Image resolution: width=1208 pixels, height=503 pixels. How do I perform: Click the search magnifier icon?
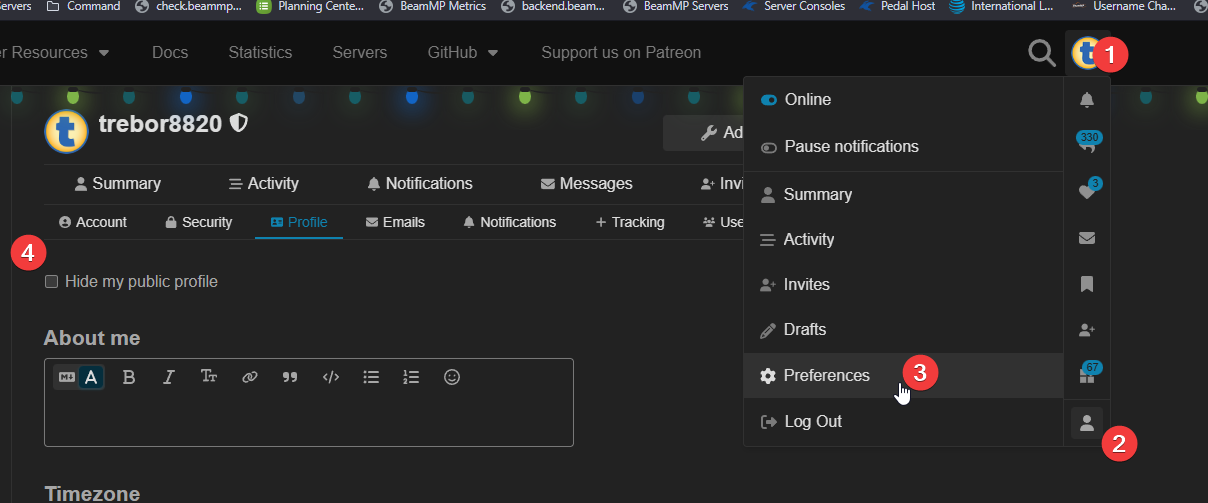click(1042, 53)
